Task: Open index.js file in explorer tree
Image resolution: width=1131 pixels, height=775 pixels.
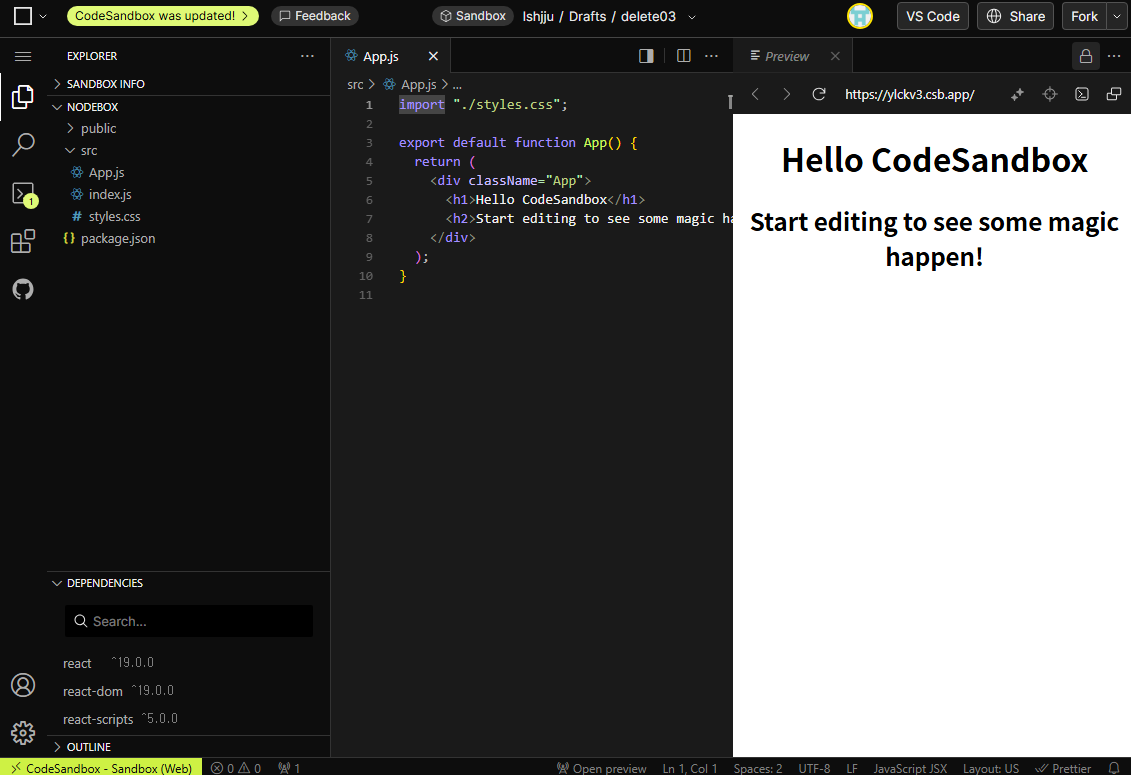Action: pyautogui.click(x=110, y=194)
